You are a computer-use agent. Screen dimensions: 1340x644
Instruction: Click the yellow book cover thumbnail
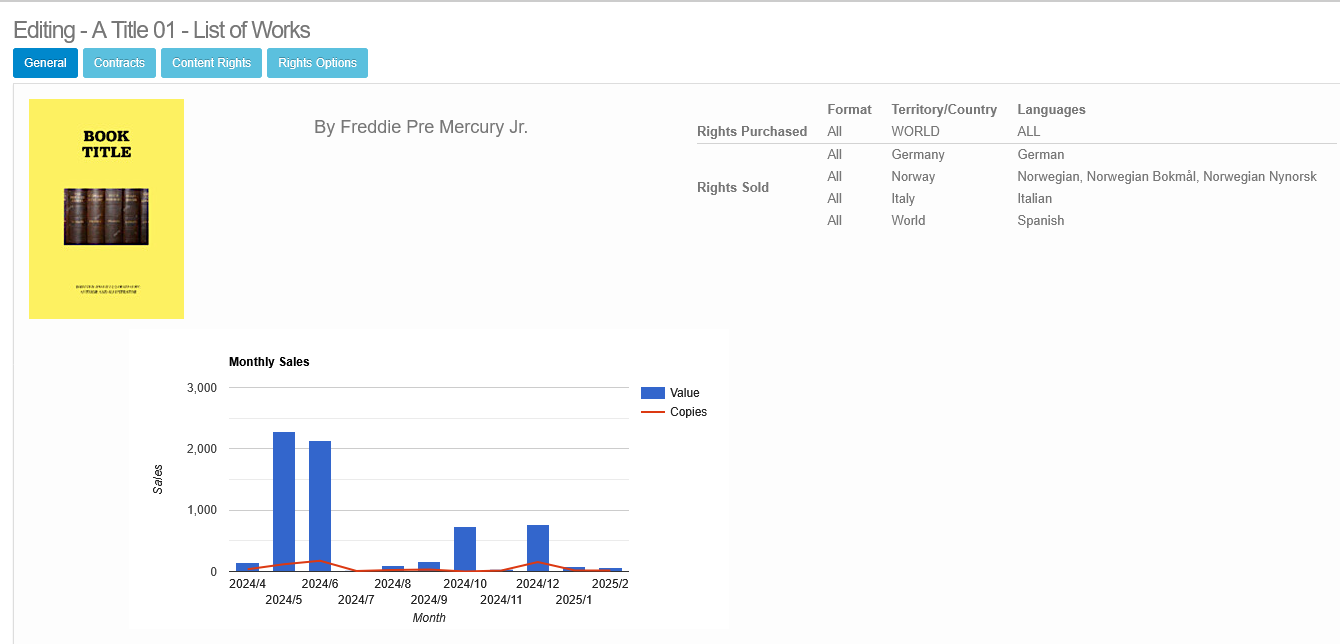(x=106, y=209)
